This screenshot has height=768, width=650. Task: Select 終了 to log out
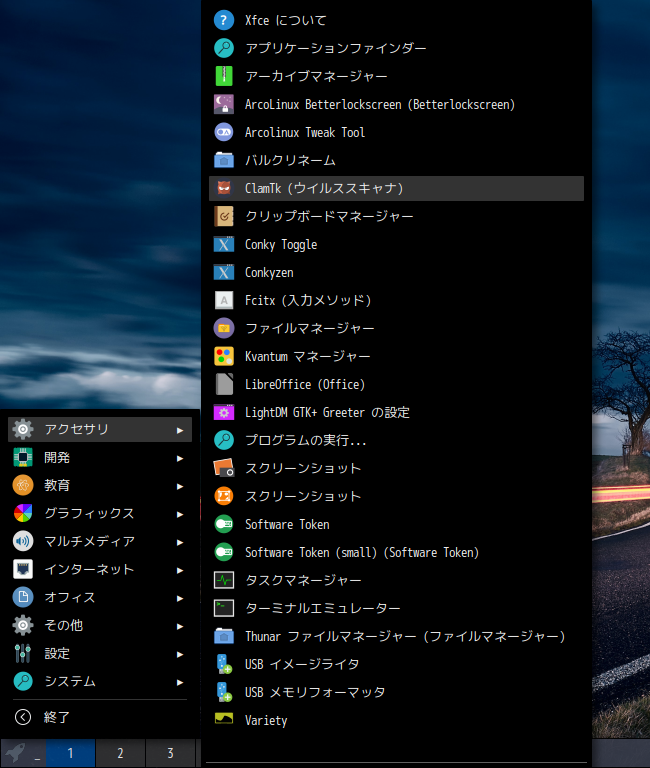[100, 717]
